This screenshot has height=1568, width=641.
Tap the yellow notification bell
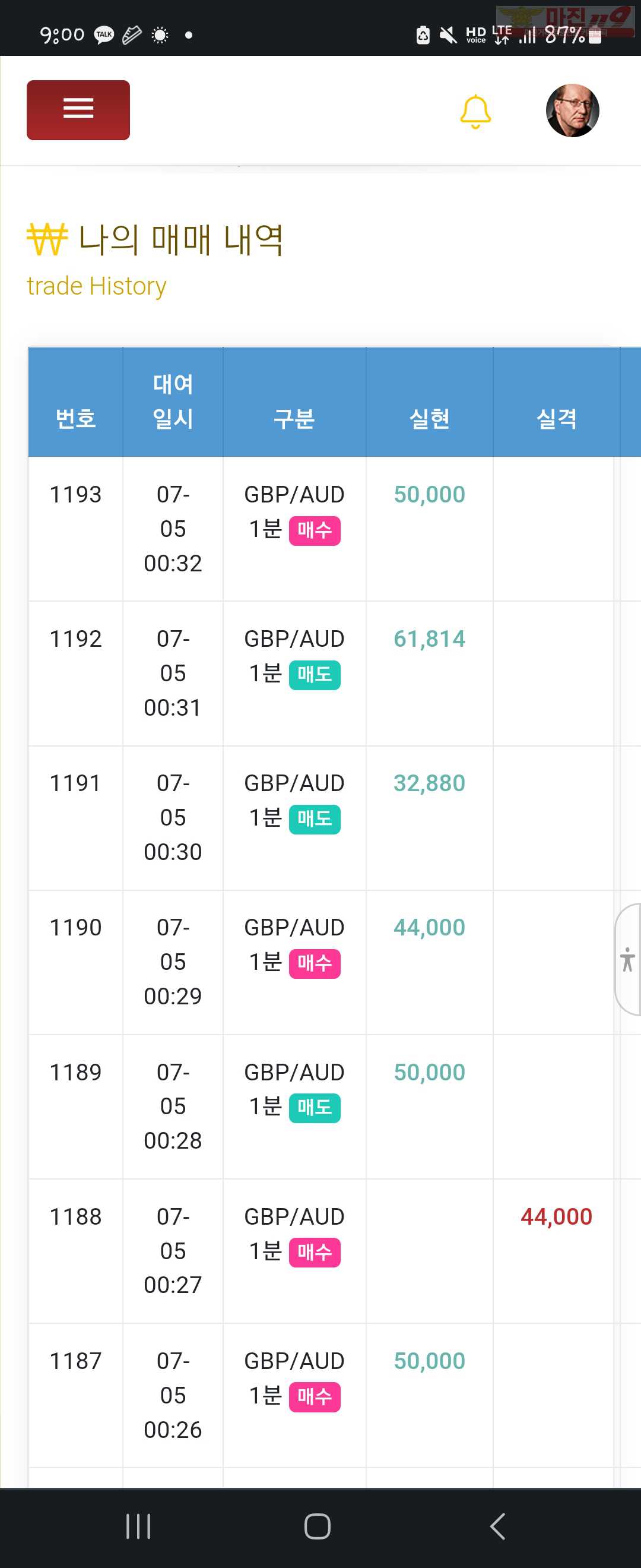pos(475,111)
